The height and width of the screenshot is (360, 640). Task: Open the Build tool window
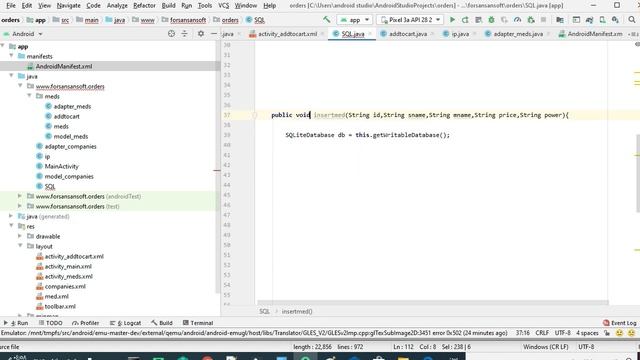[162, 323]
